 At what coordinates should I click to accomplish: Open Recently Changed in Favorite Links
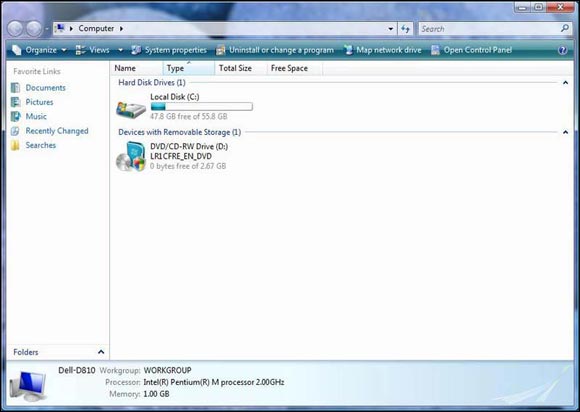(x=57, y=131)
